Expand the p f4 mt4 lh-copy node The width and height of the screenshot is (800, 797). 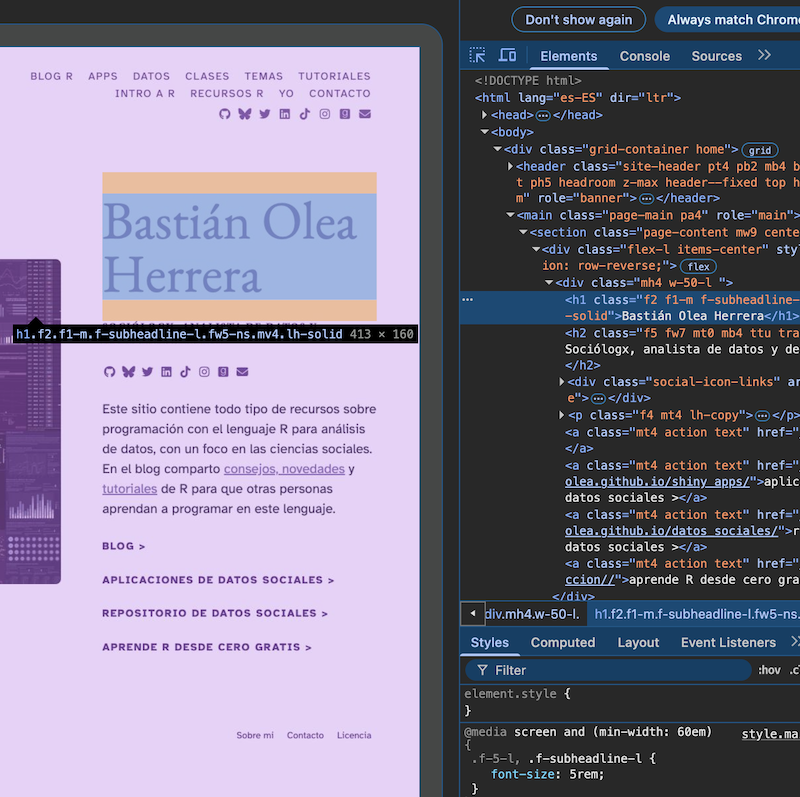point(561,415)
